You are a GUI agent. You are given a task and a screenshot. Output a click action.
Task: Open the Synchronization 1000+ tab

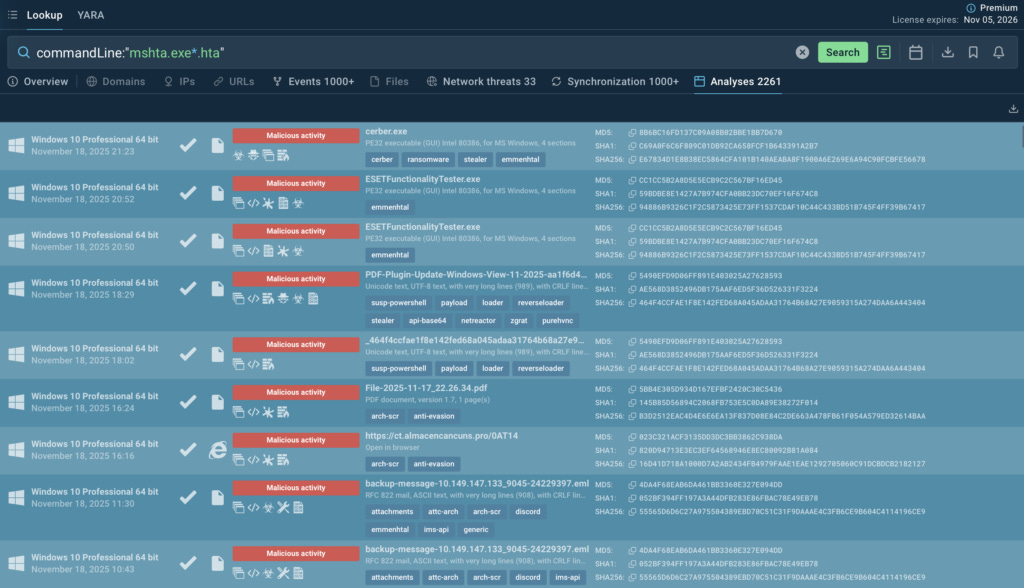pyautogui.click(x=615, y=82)
